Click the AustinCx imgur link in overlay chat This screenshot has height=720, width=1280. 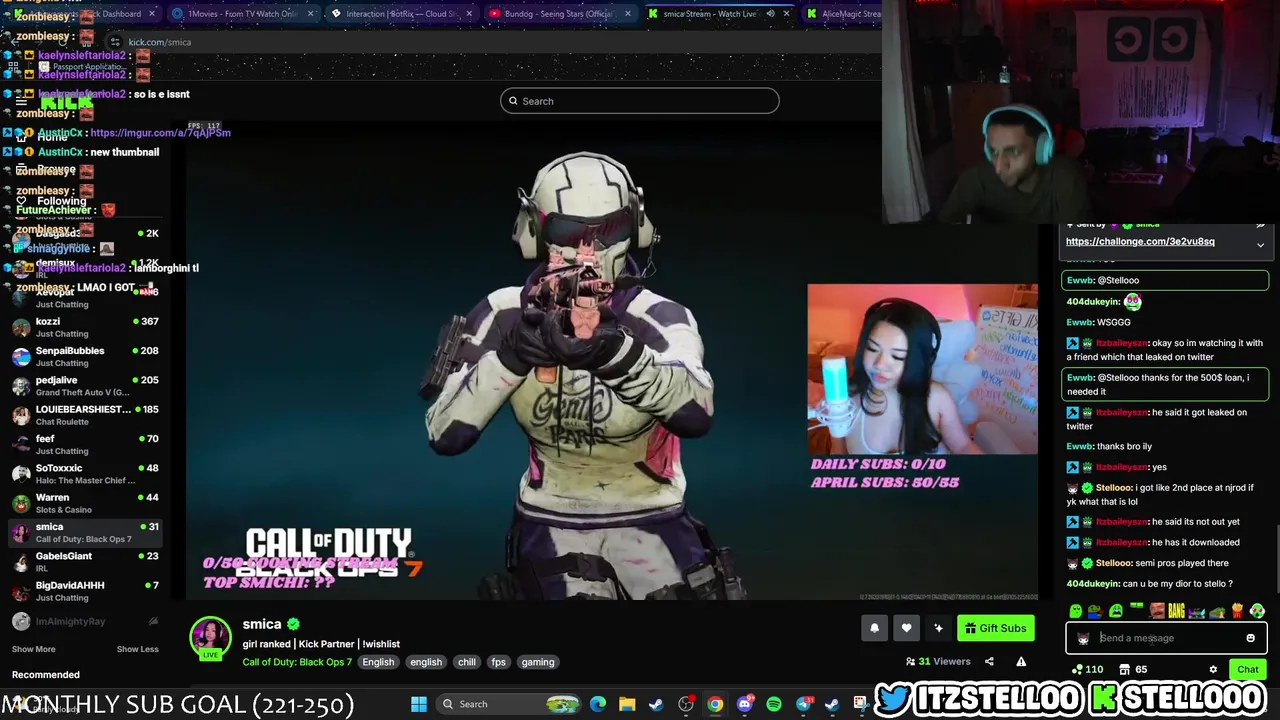pyautogui.click(x=160, y=133)
